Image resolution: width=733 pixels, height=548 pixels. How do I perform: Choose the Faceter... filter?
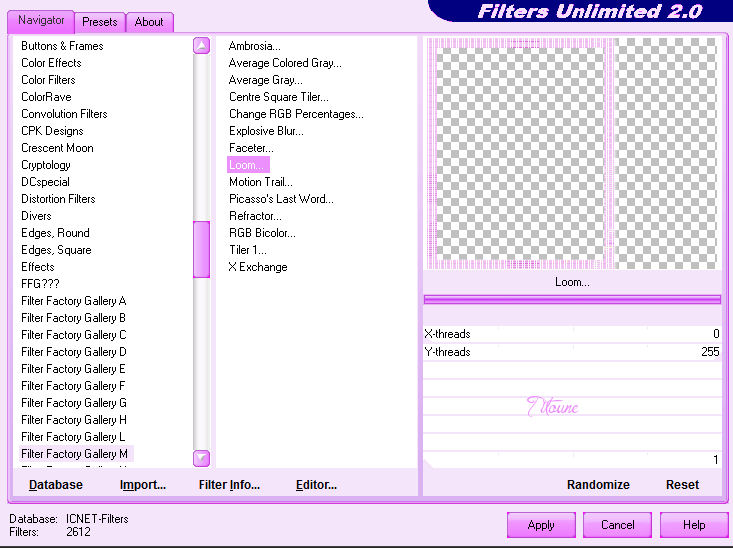251,148
